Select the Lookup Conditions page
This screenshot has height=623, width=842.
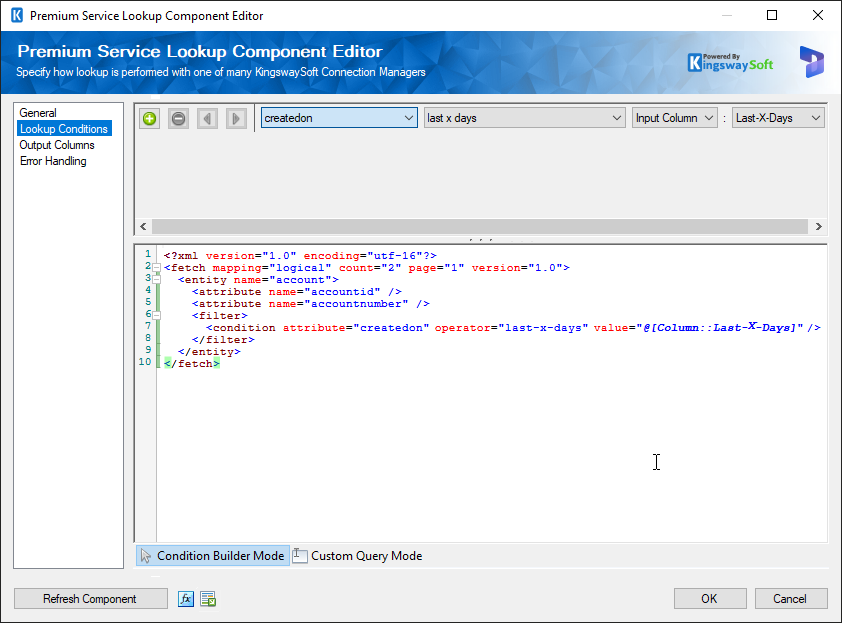point(64,129)
